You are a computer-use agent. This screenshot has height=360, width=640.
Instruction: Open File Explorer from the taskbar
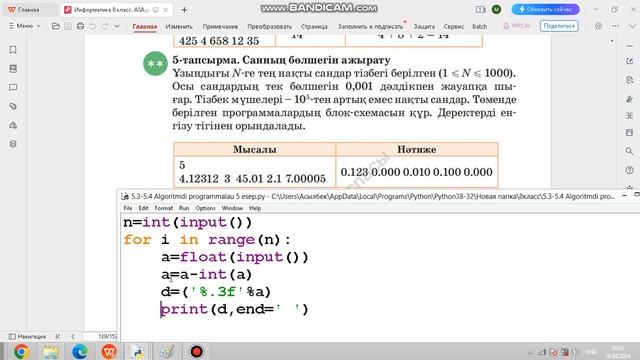[x=51, y=351]
